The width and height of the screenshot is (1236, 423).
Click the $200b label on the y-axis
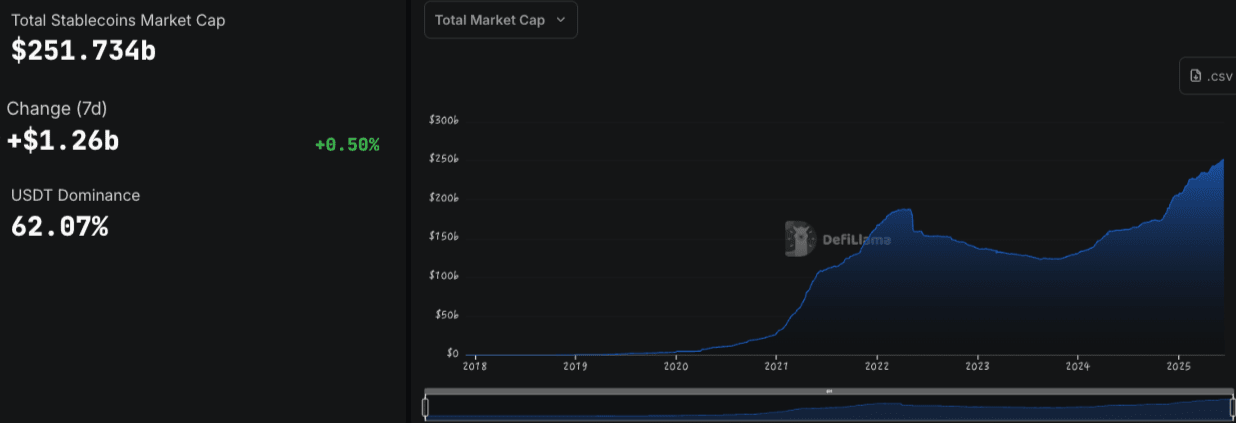(443, 198)
